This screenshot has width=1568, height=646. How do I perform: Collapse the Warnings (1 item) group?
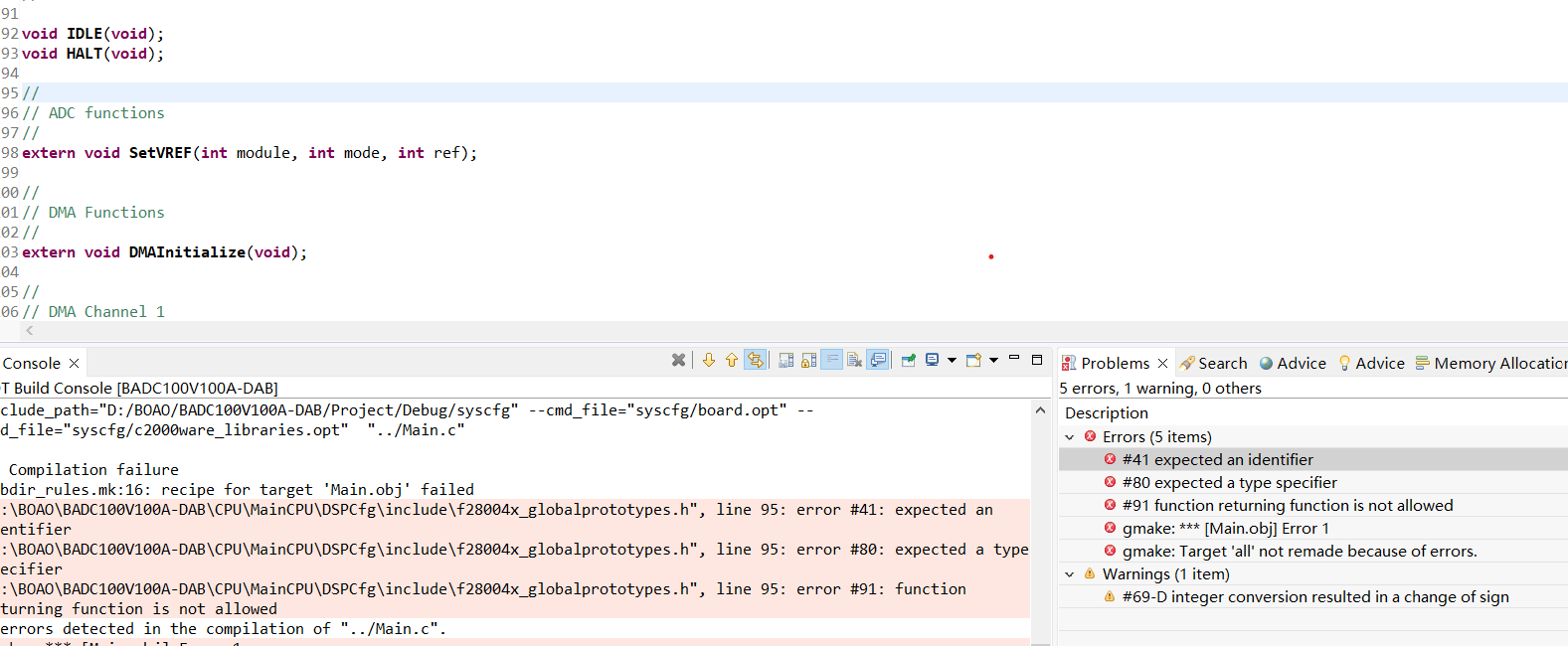coord(1070,574)
